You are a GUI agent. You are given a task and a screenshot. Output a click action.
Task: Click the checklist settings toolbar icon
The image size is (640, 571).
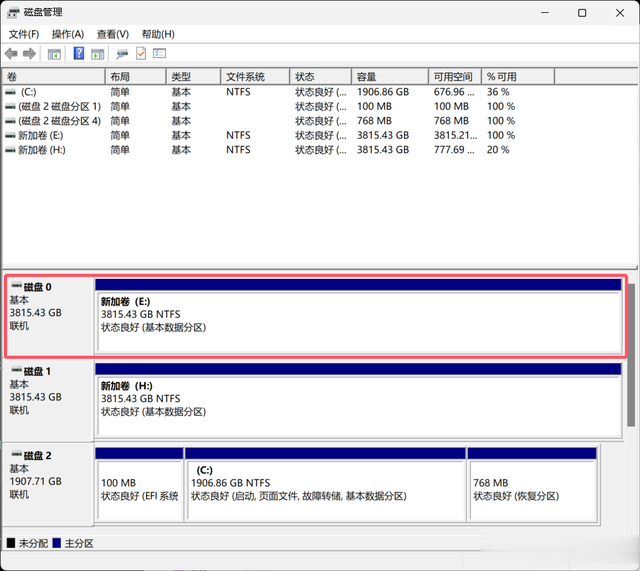(160, 53)
